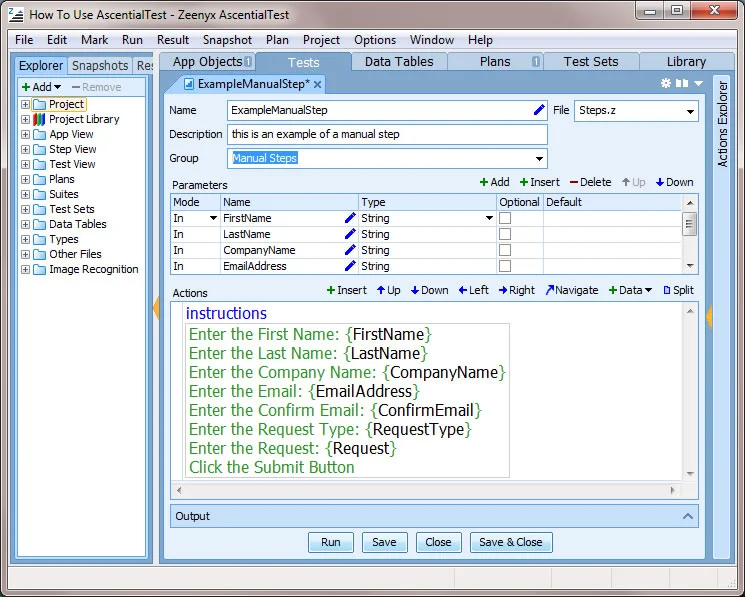Toggle Optional checkbox for LastName
Viewport: 745px width, 597px height.
click(x=505, y=234)
